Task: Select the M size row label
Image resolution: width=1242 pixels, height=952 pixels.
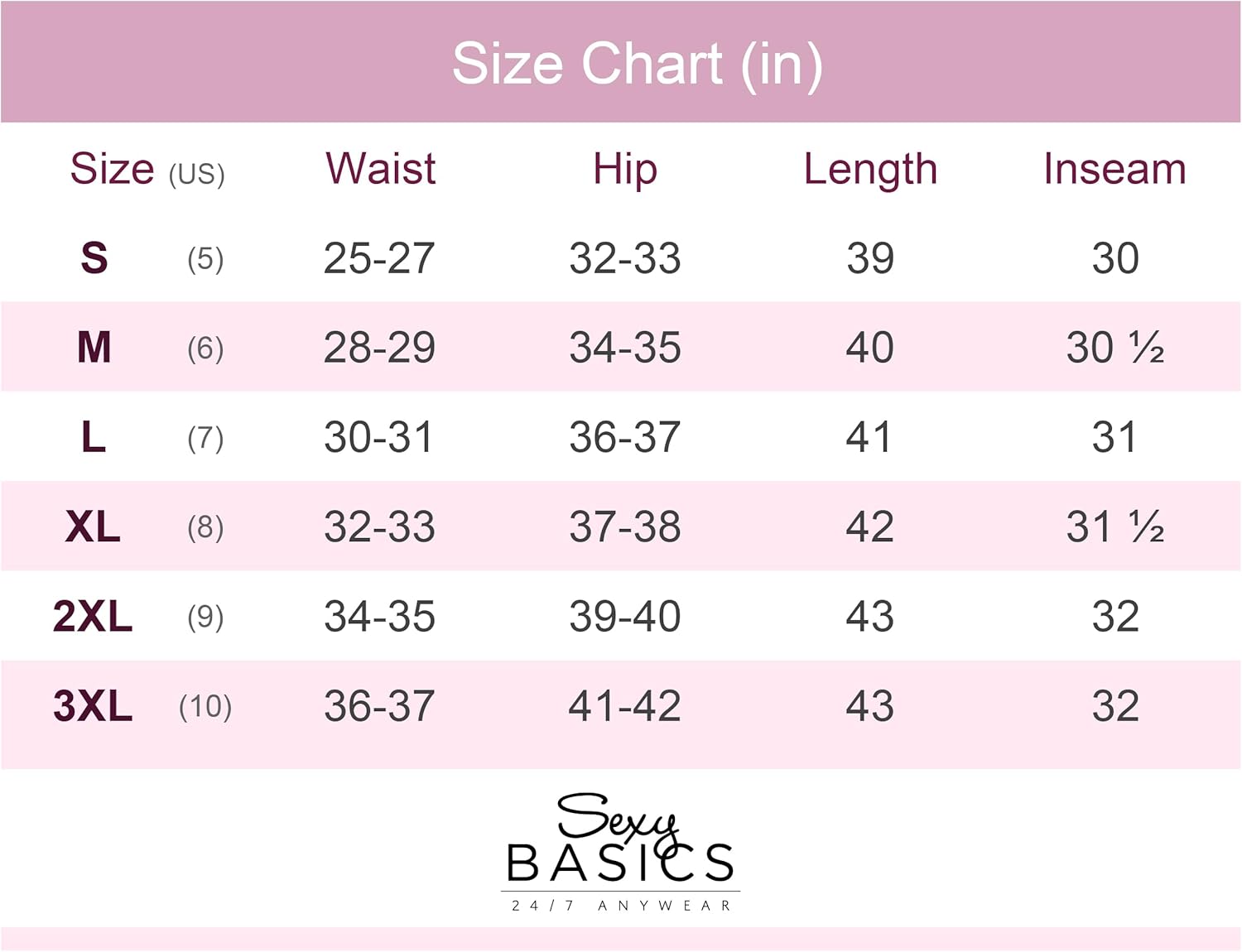Action: (x=94, y=348)
